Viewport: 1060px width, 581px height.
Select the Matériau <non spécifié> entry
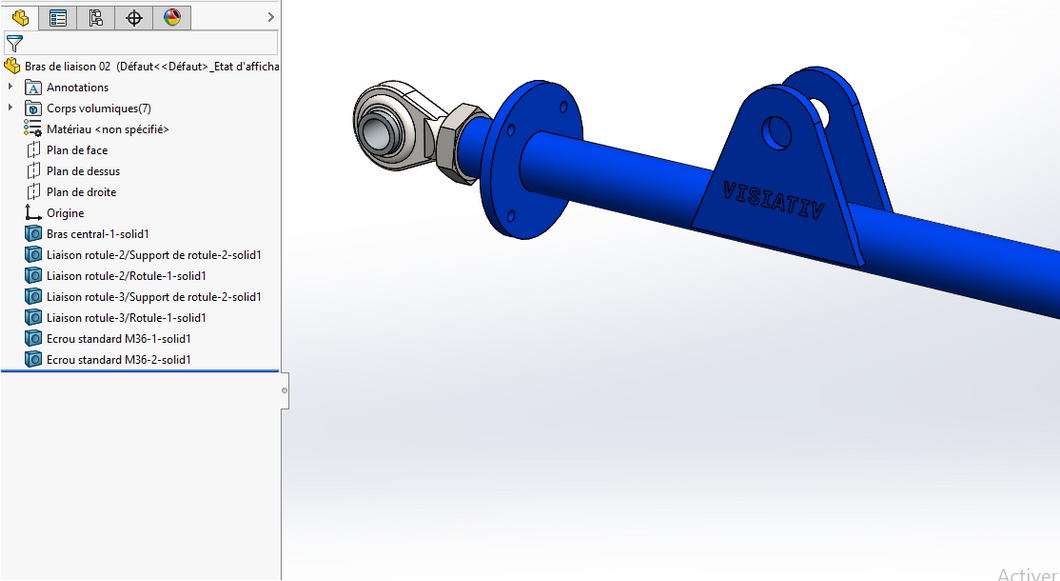[107, 129]
